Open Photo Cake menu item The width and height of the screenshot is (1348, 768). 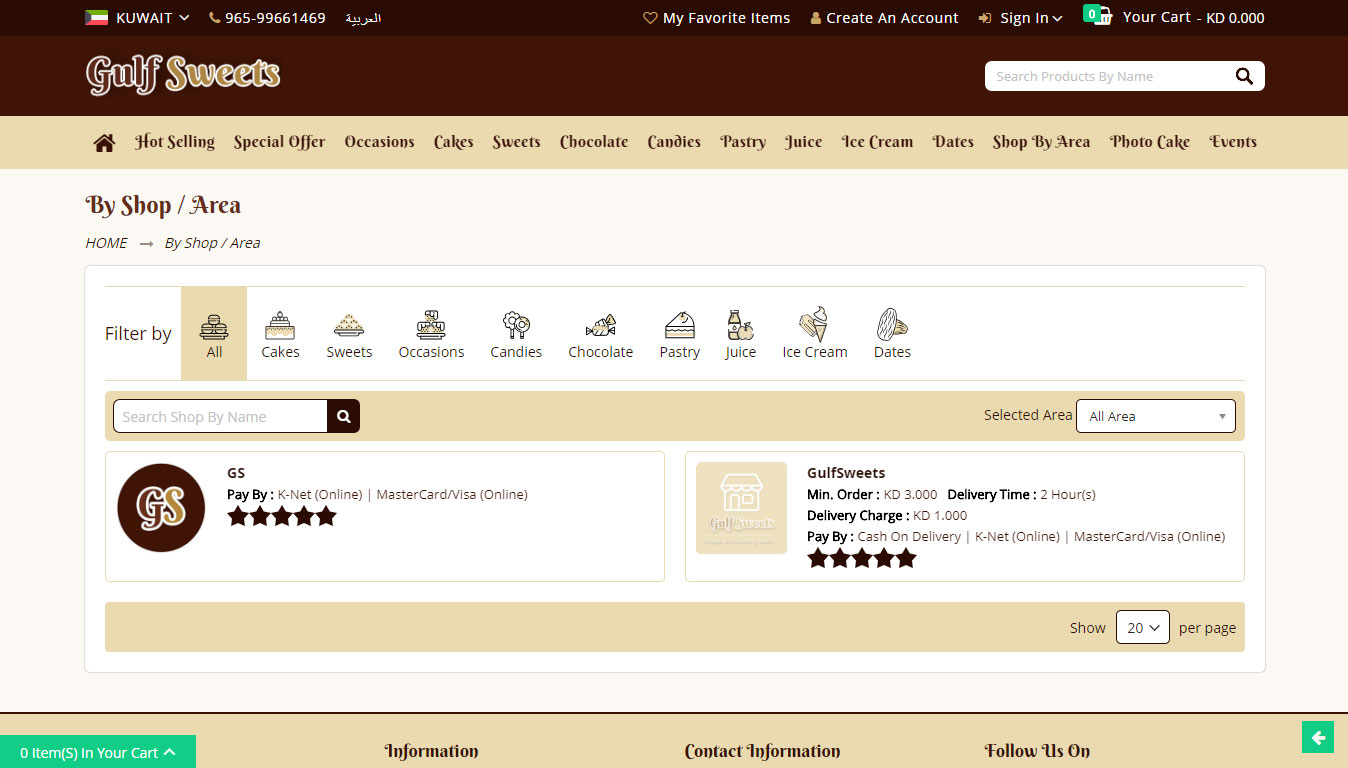[x=1150, y=142]
